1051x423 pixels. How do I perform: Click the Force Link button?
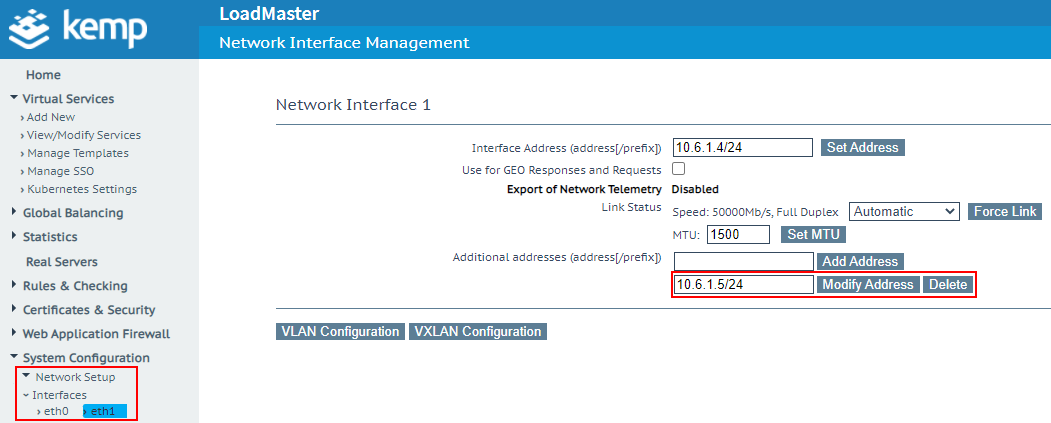pos(1005,212)
